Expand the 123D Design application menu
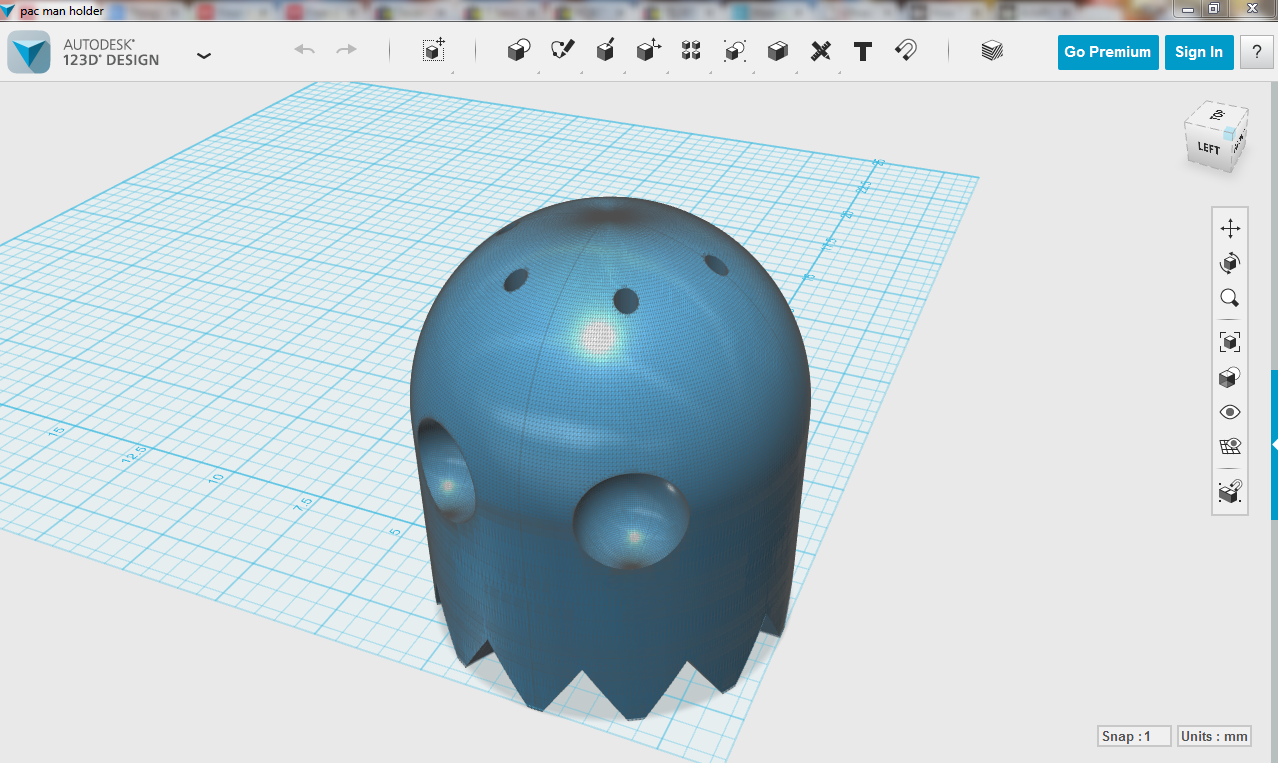This screenshot has width=1278, height=763. (x=204, y=55)
